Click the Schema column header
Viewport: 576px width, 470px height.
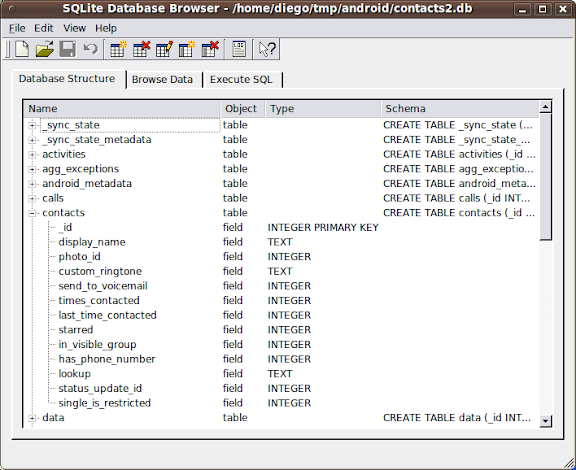[460, 109]
